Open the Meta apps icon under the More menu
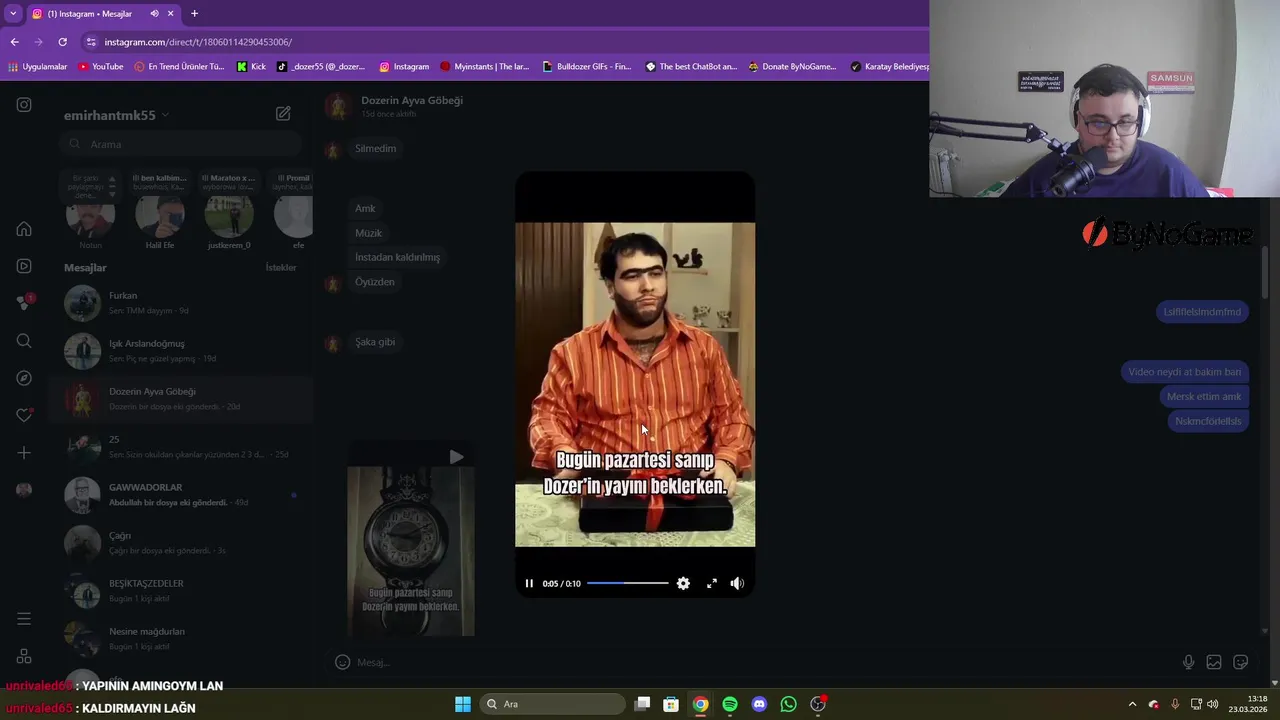 point(24,656)
